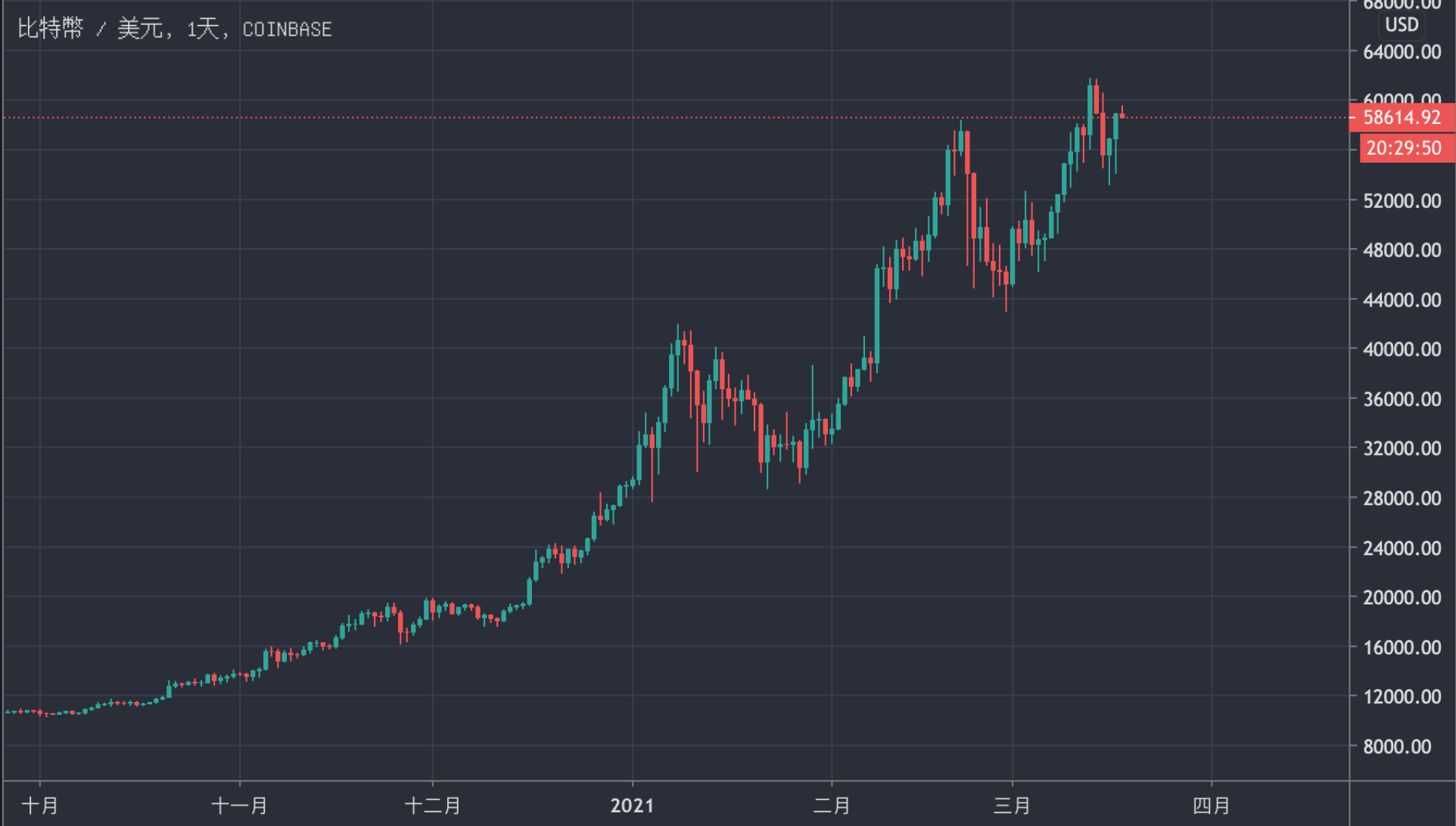The width and height of the screenshot is (1456, 826).
Task: Click the 40000.00 price scale label
Action: 1402,349
